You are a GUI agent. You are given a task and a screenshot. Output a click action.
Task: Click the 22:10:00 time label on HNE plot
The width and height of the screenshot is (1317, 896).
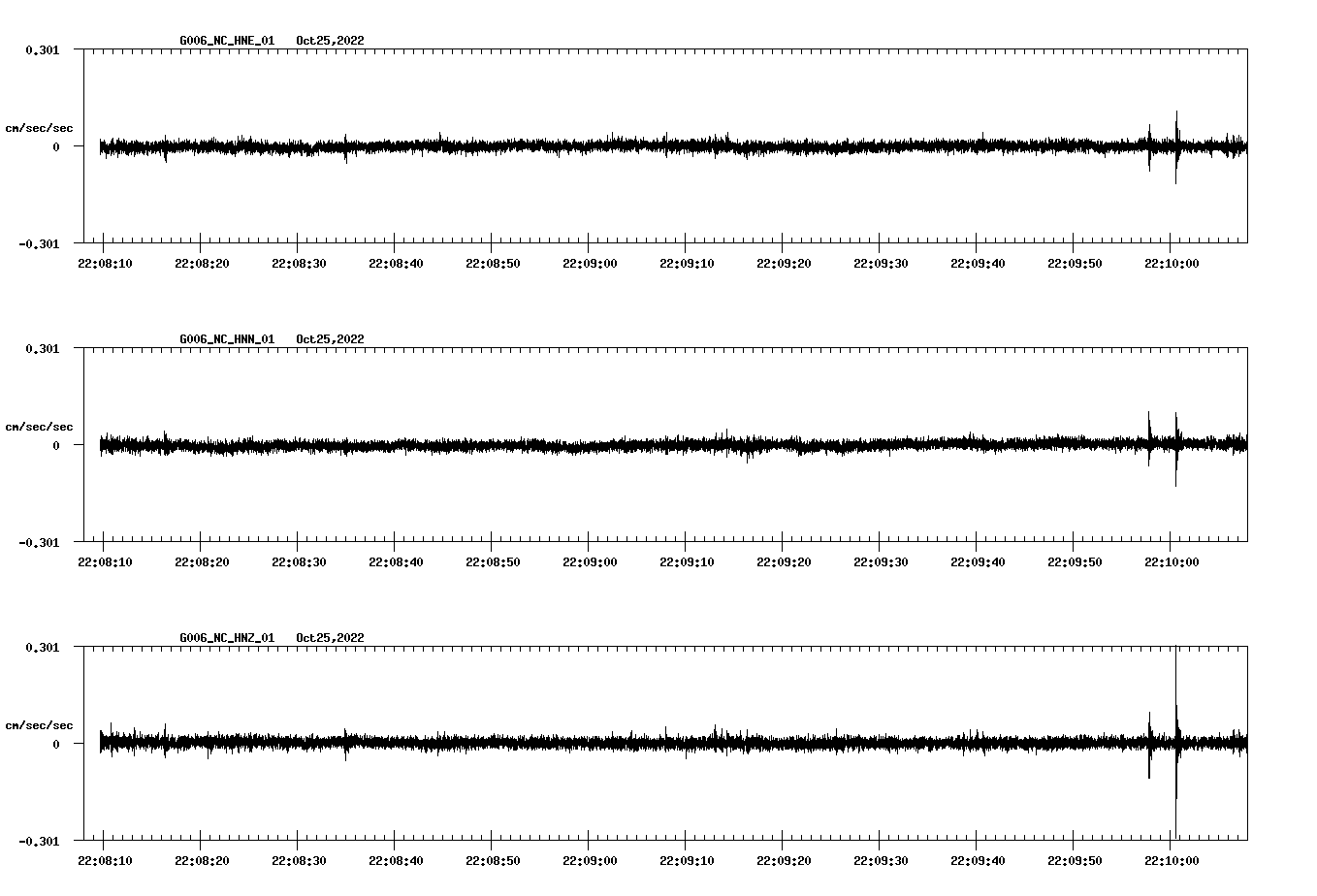click(x=1172, y=264)
